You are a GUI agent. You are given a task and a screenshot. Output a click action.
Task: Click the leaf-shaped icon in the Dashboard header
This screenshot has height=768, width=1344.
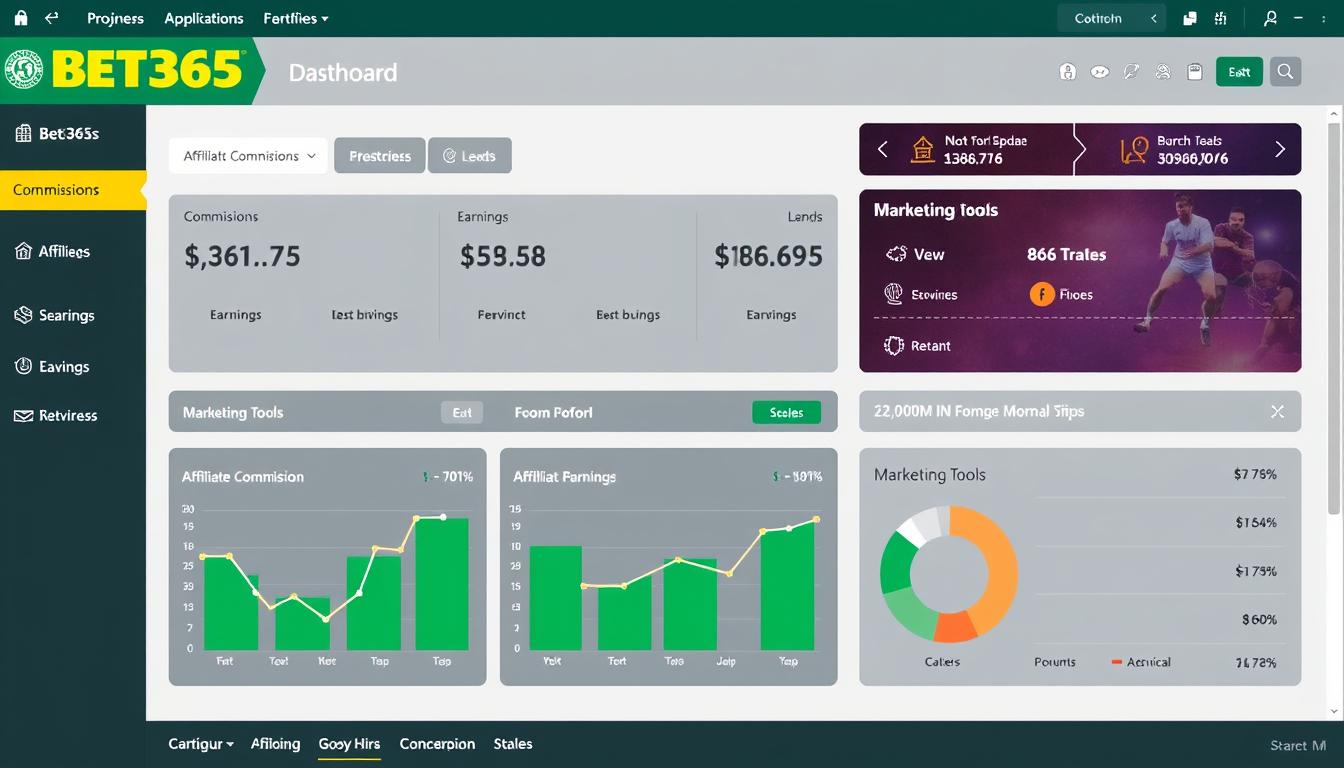click(1131, 72)
